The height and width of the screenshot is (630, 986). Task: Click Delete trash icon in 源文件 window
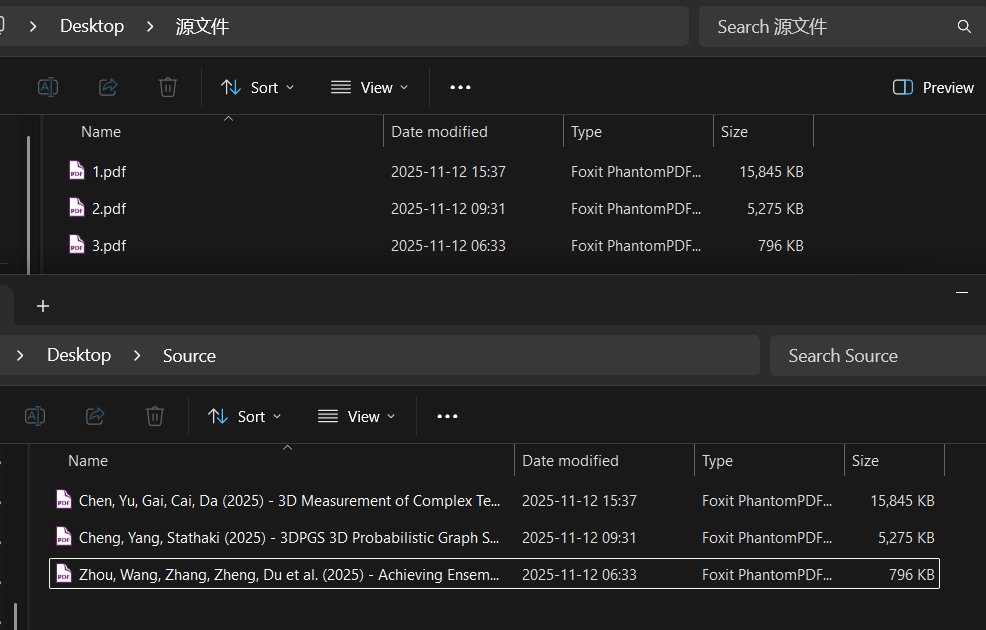[167, 87]
